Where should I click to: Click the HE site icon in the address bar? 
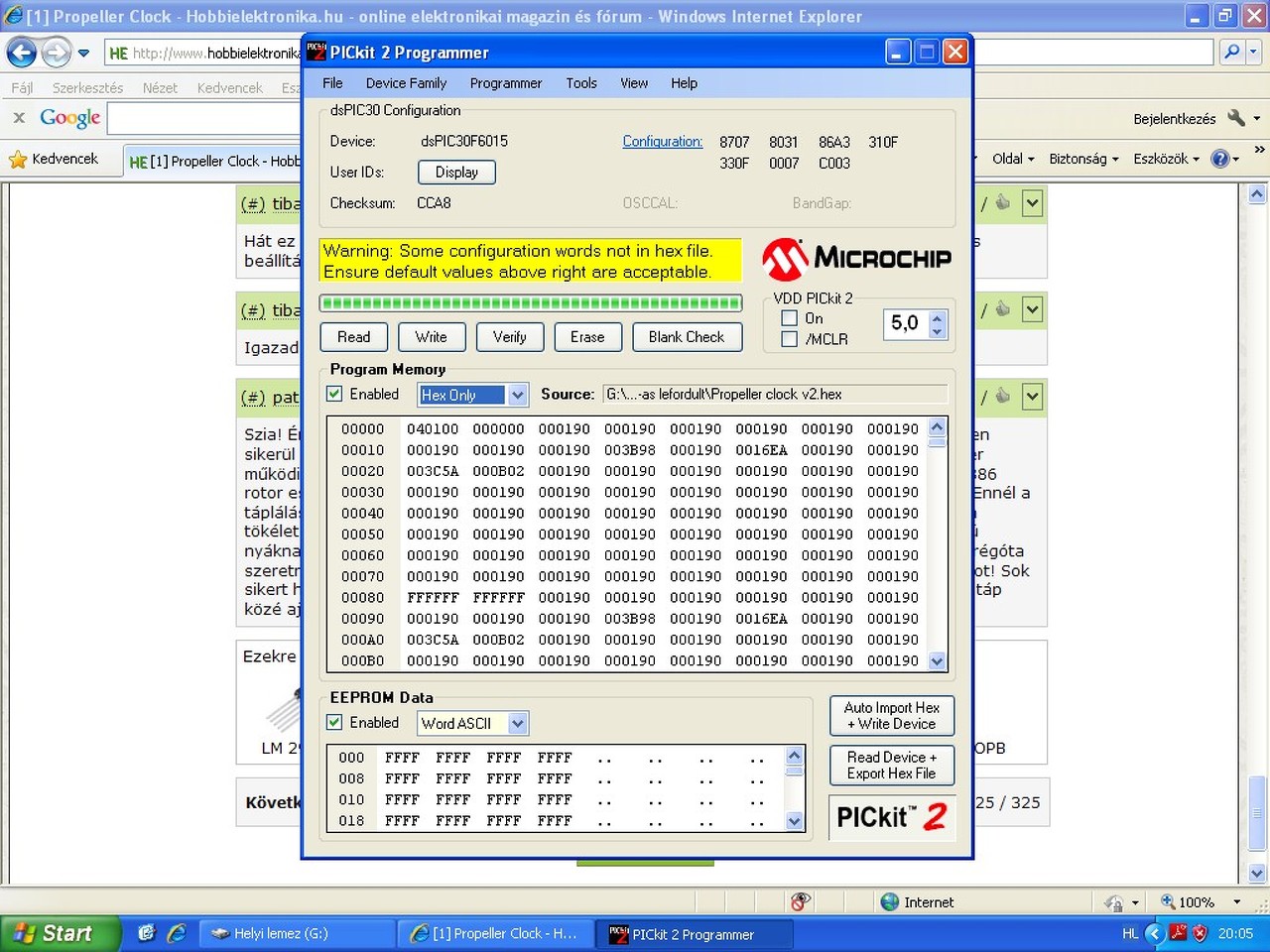[118, 53]
